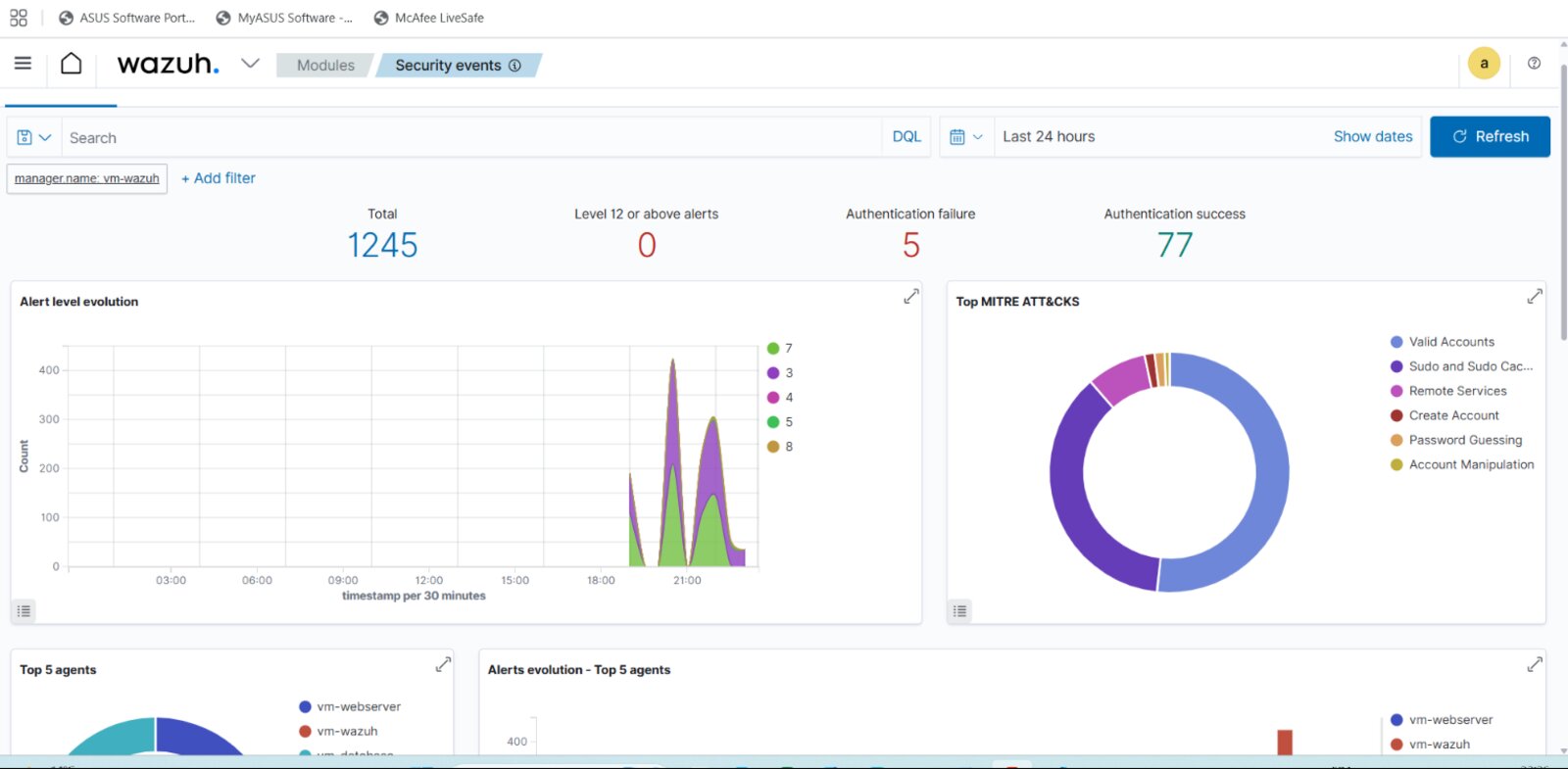
Task: Toggle Valid Accounts legend entry
Action: (1443, 342)
